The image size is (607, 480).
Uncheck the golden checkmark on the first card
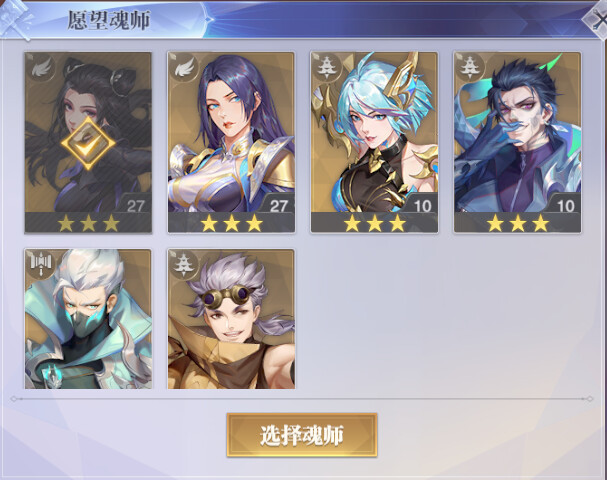click(88, 144)
